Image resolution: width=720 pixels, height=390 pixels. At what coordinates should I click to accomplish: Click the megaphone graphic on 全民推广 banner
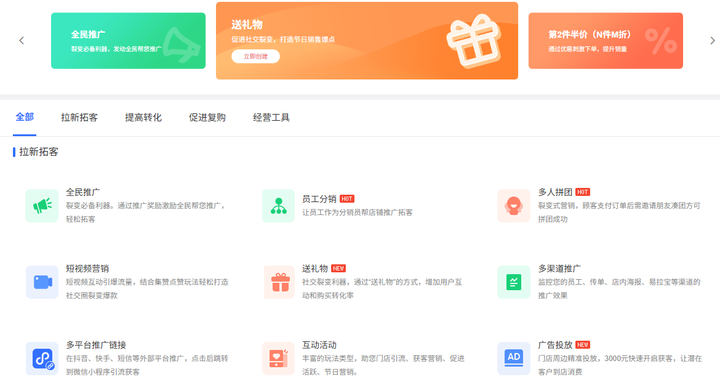coord(182,45)
